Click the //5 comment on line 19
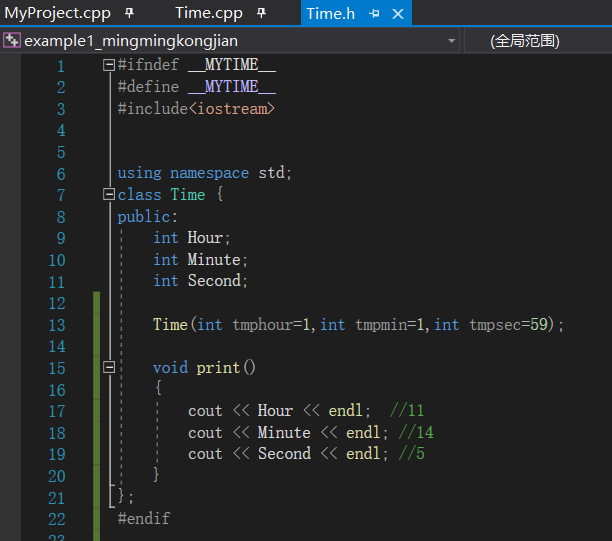This screenshot has height=541, width=612. 411,454
